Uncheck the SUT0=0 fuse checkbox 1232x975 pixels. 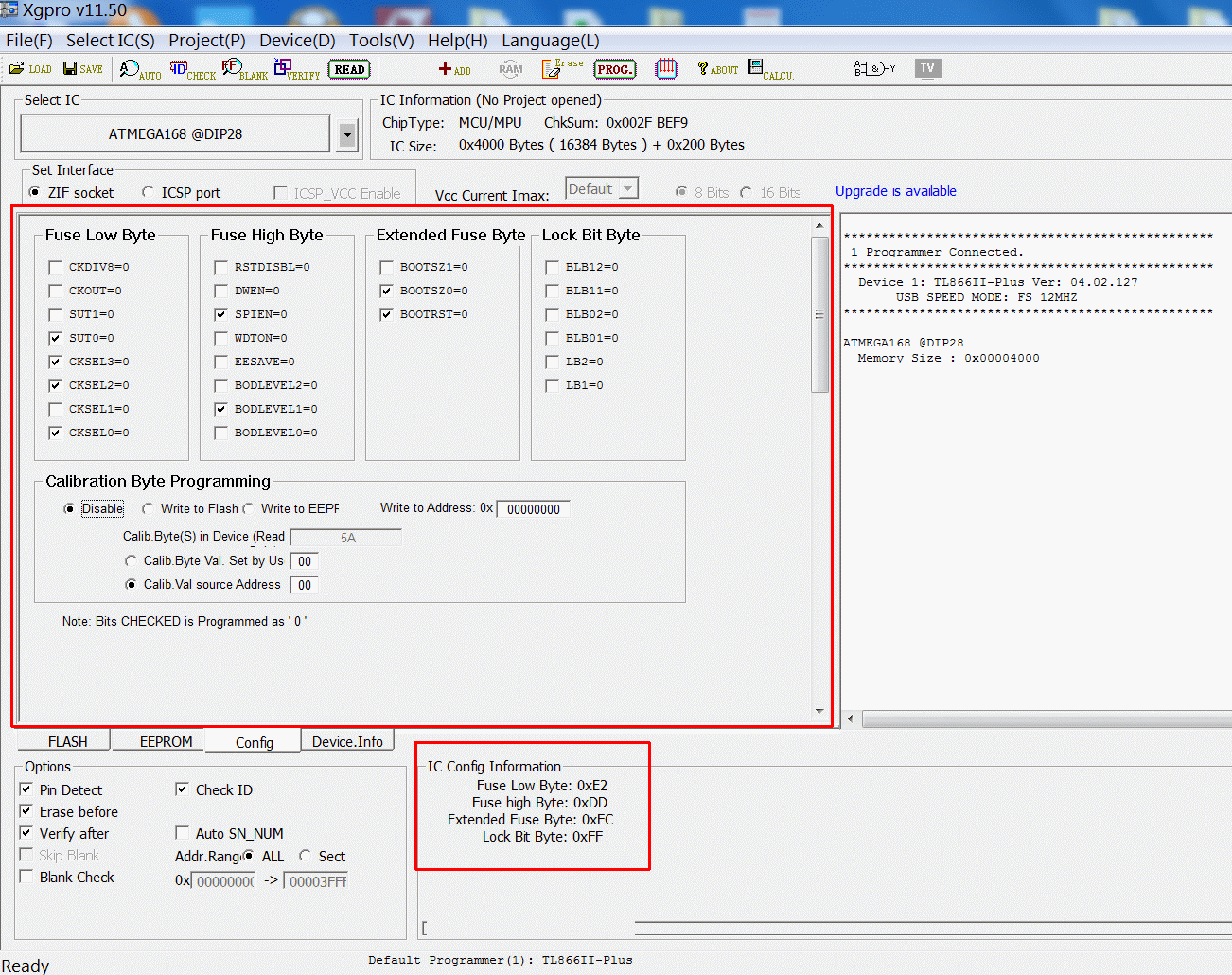pyautogui.click(x=56, y=338)
